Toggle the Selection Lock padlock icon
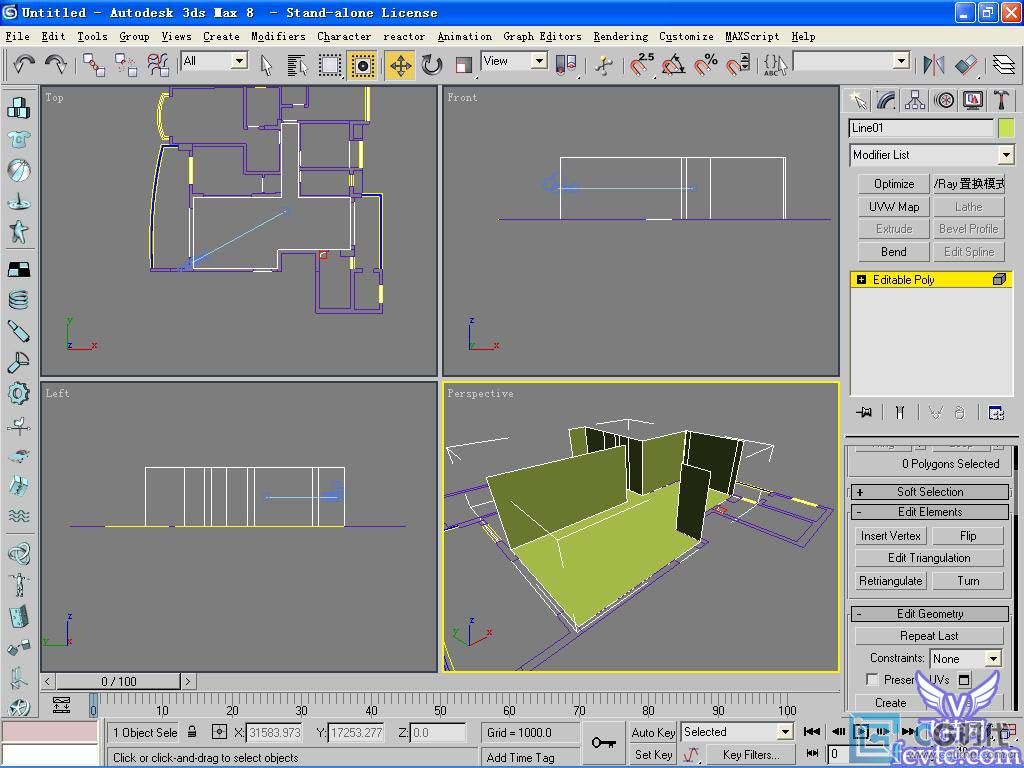 click(x=192, y=732)
